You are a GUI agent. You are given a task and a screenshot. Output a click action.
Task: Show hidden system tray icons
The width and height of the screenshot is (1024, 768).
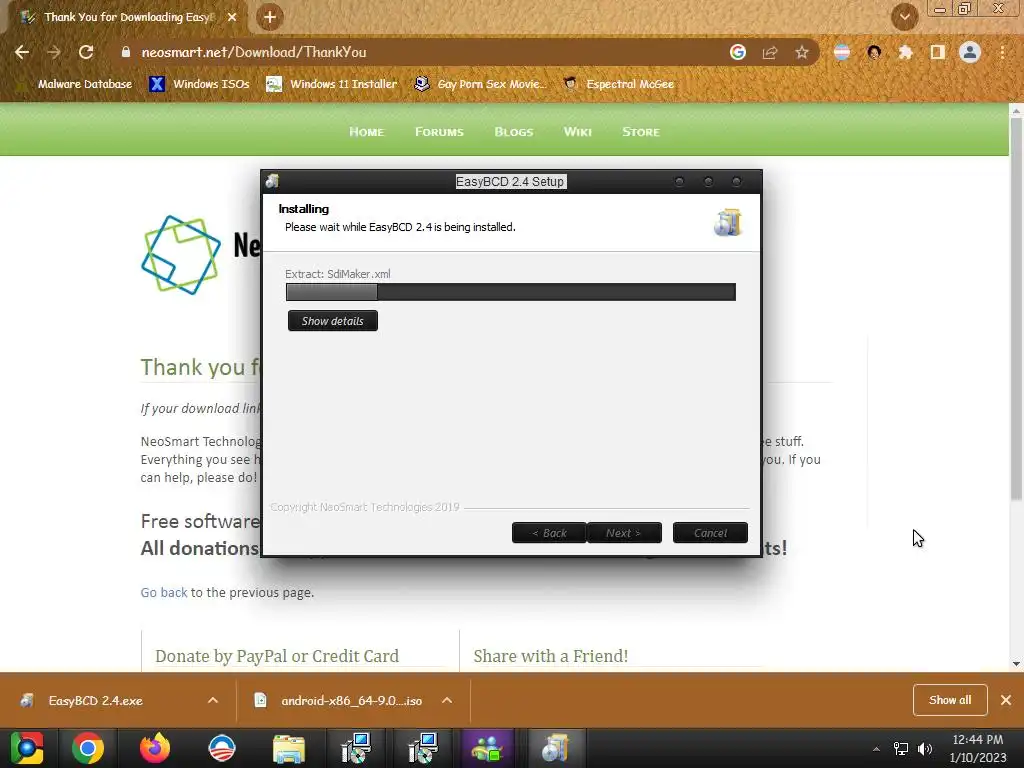point(876,749)
